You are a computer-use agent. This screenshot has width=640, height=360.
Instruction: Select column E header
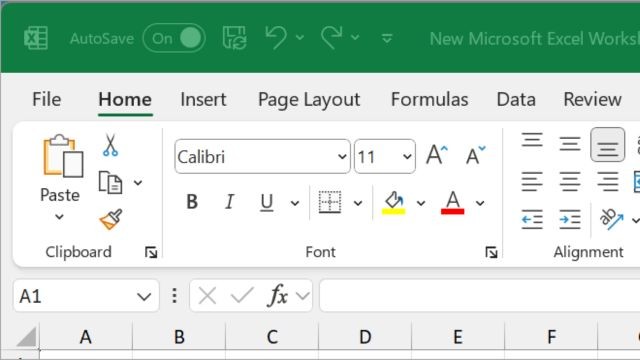pyautogui.click(x=458, y=337)
